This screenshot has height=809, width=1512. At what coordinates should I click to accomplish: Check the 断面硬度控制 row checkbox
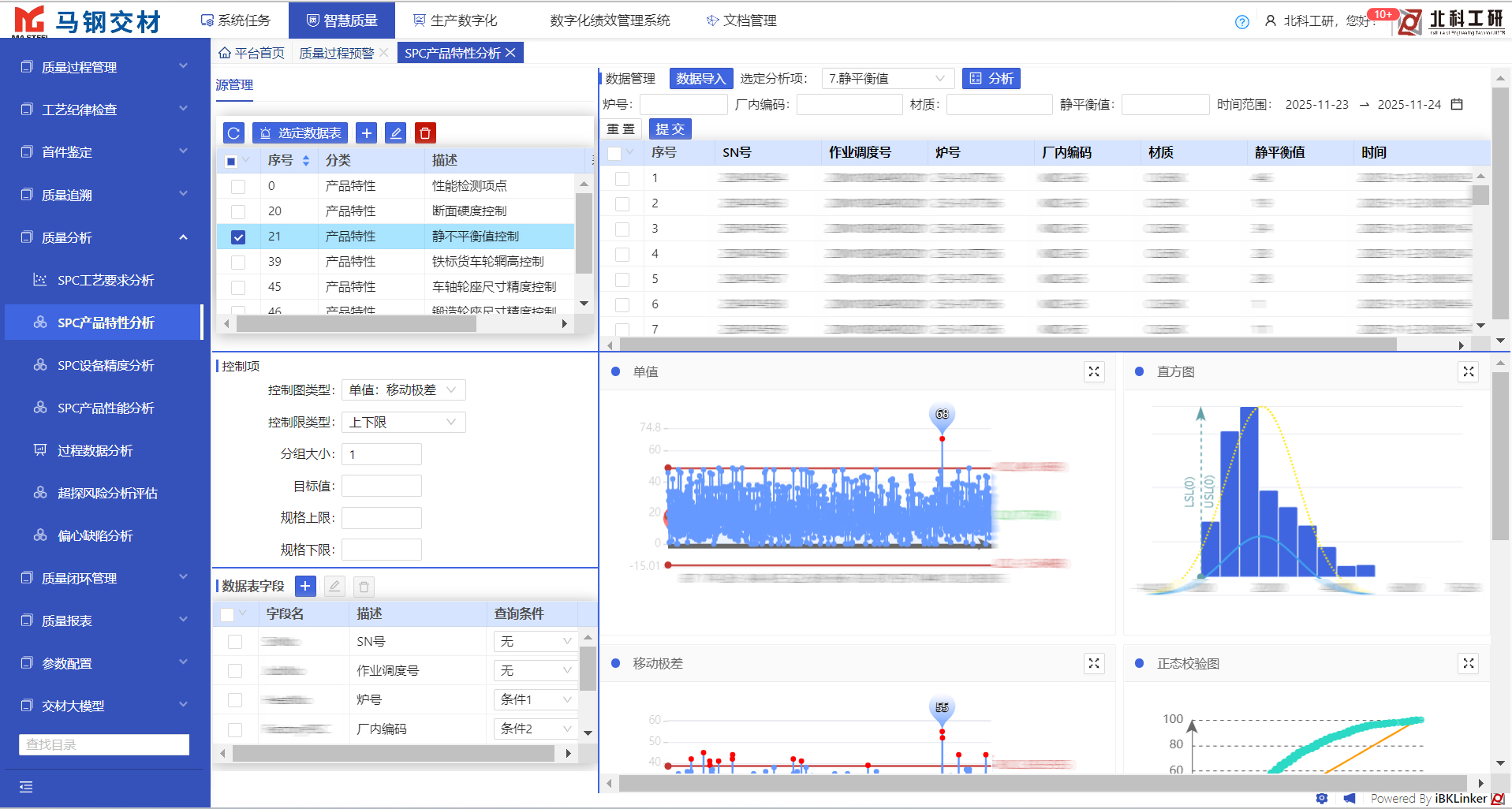[x=238, y=211]
